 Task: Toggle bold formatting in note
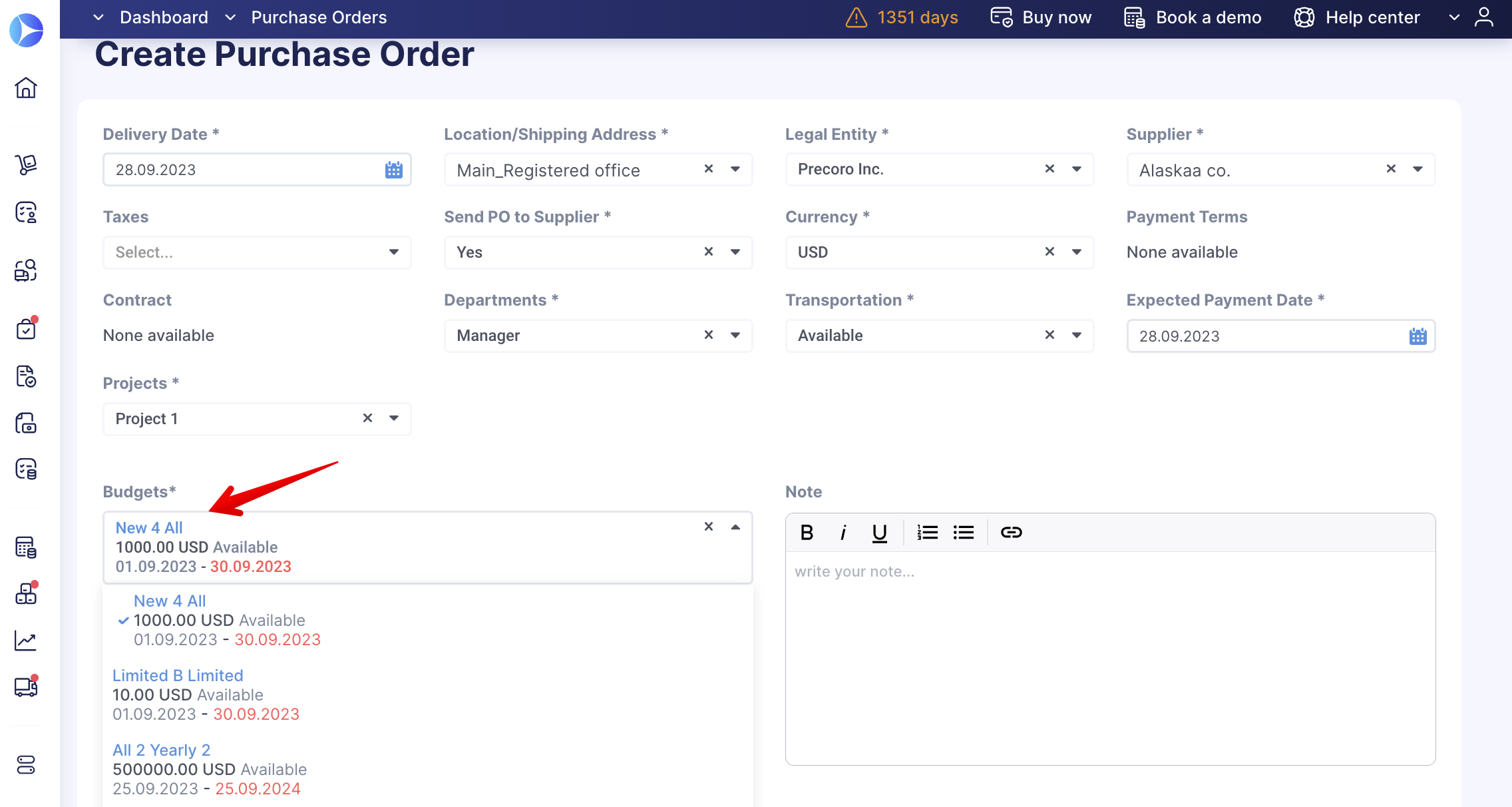pyautogui.click(x=807, y=533)
